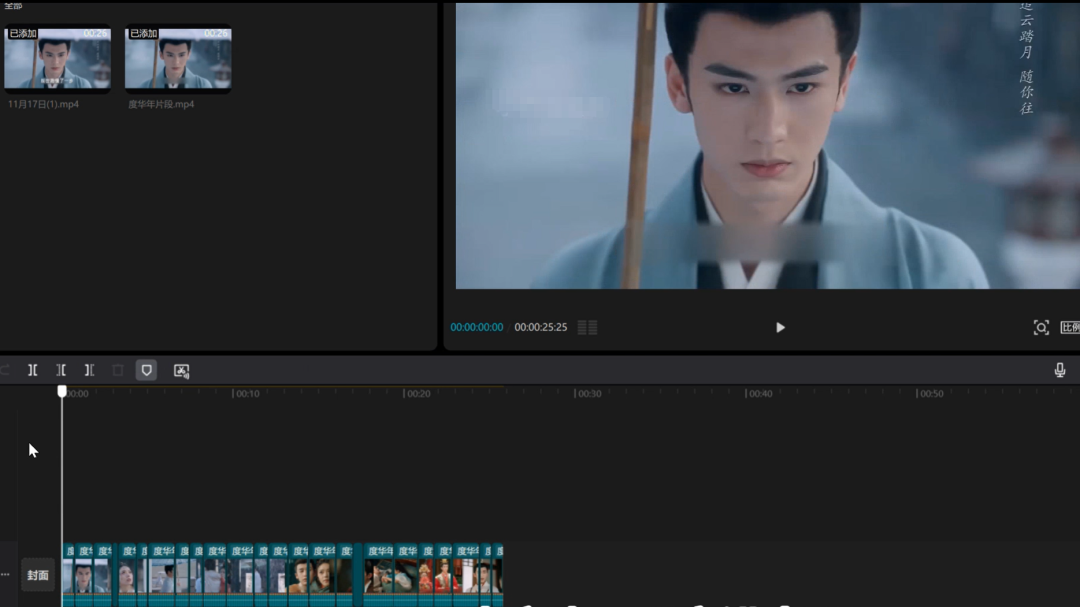Click the 封面 cover button

tap(38, 575)
